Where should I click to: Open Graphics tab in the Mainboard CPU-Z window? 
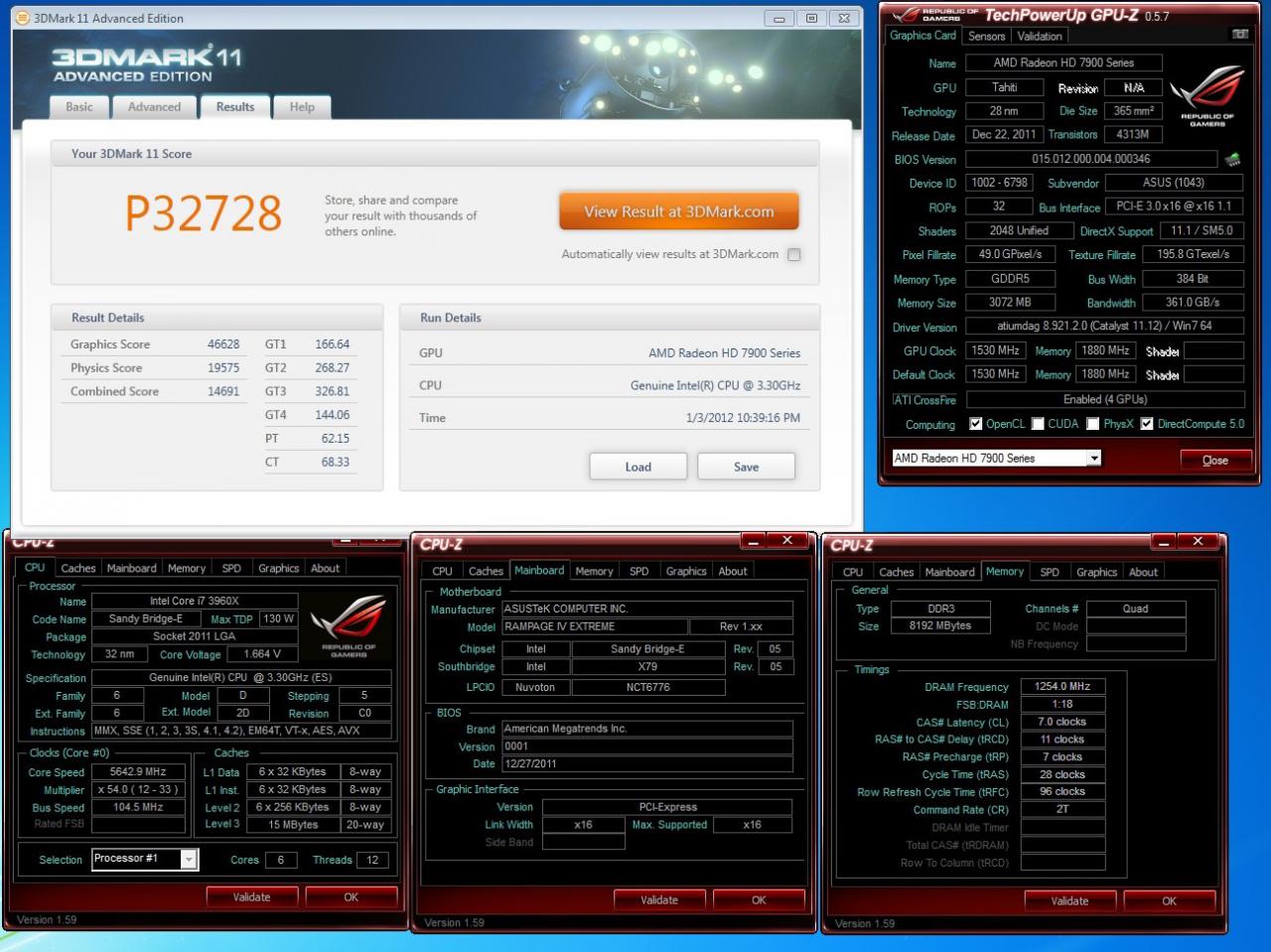pyautogui.click(x=686, y=571)
